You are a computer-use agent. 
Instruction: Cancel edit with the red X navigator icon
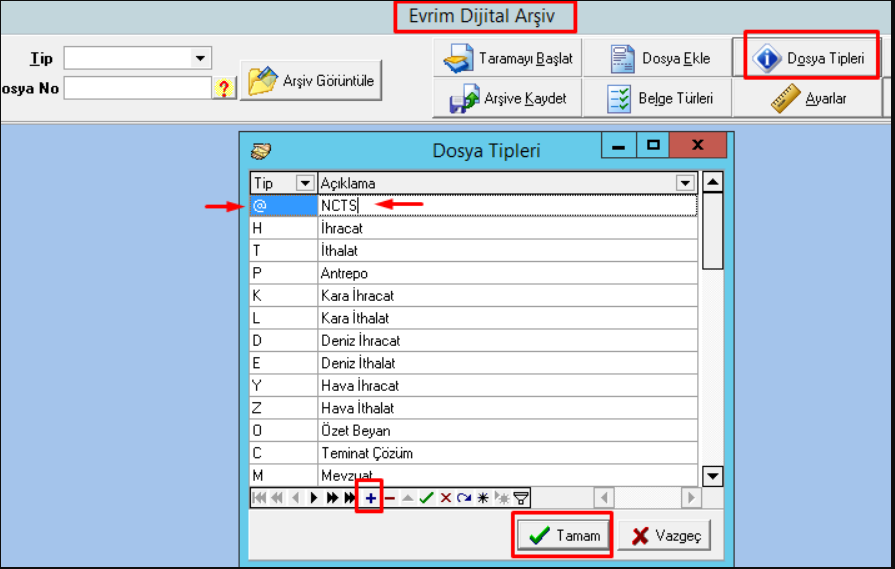(x=446, y=498)
